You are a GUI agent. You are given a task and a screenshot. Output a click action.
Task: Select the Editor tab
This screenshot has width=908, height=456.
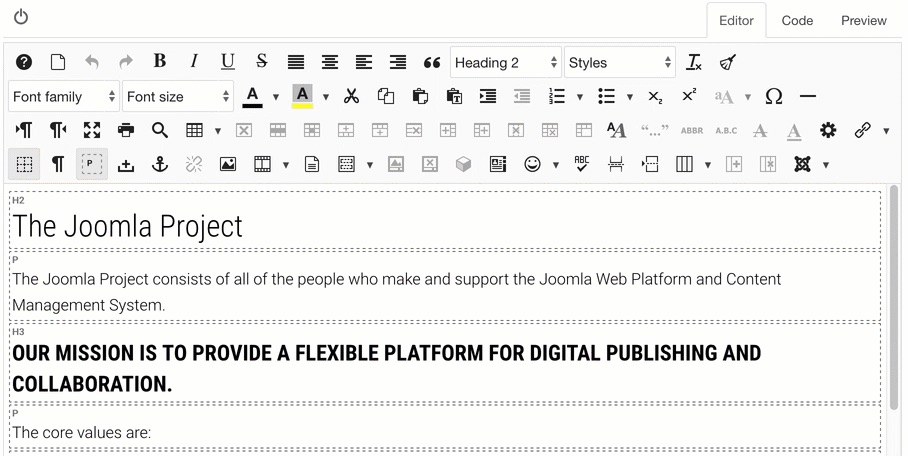click(x=736, y=20)
